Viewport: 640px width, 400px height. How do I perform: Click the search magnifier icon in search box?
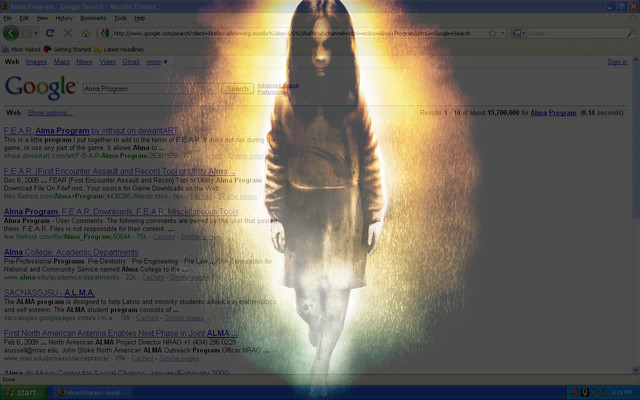tap(630, 33)
